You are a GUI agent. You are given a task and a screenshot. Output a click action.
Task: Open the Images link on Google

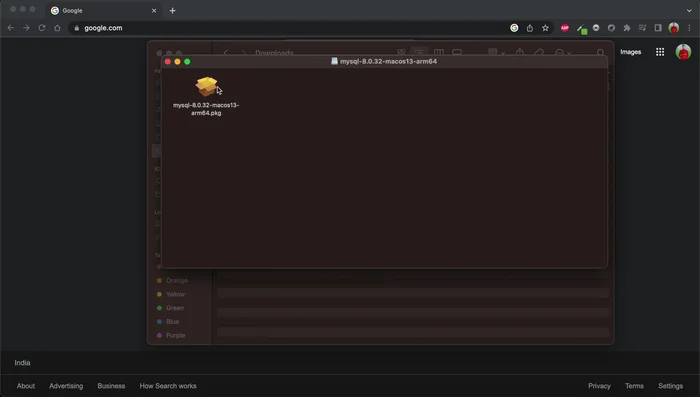click(630, 52)
